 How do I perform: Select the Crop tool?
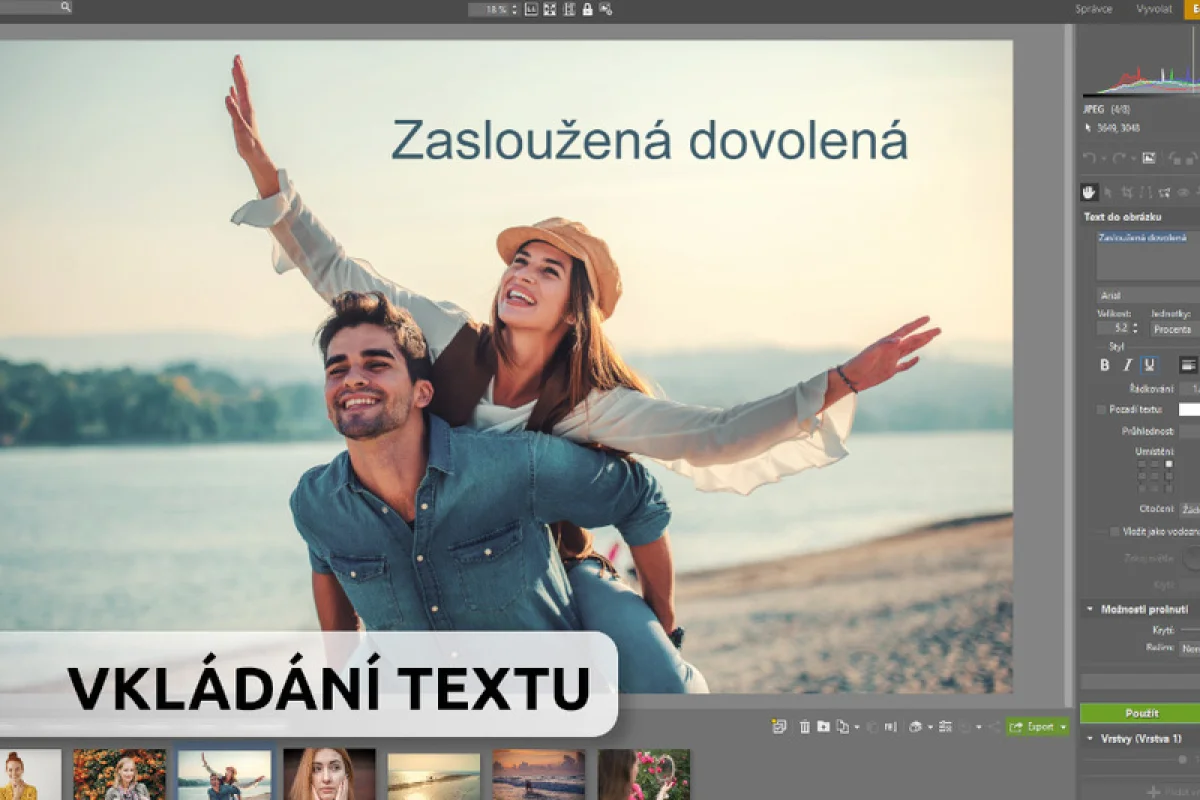pyautogui.click(x=1127, y=192)
